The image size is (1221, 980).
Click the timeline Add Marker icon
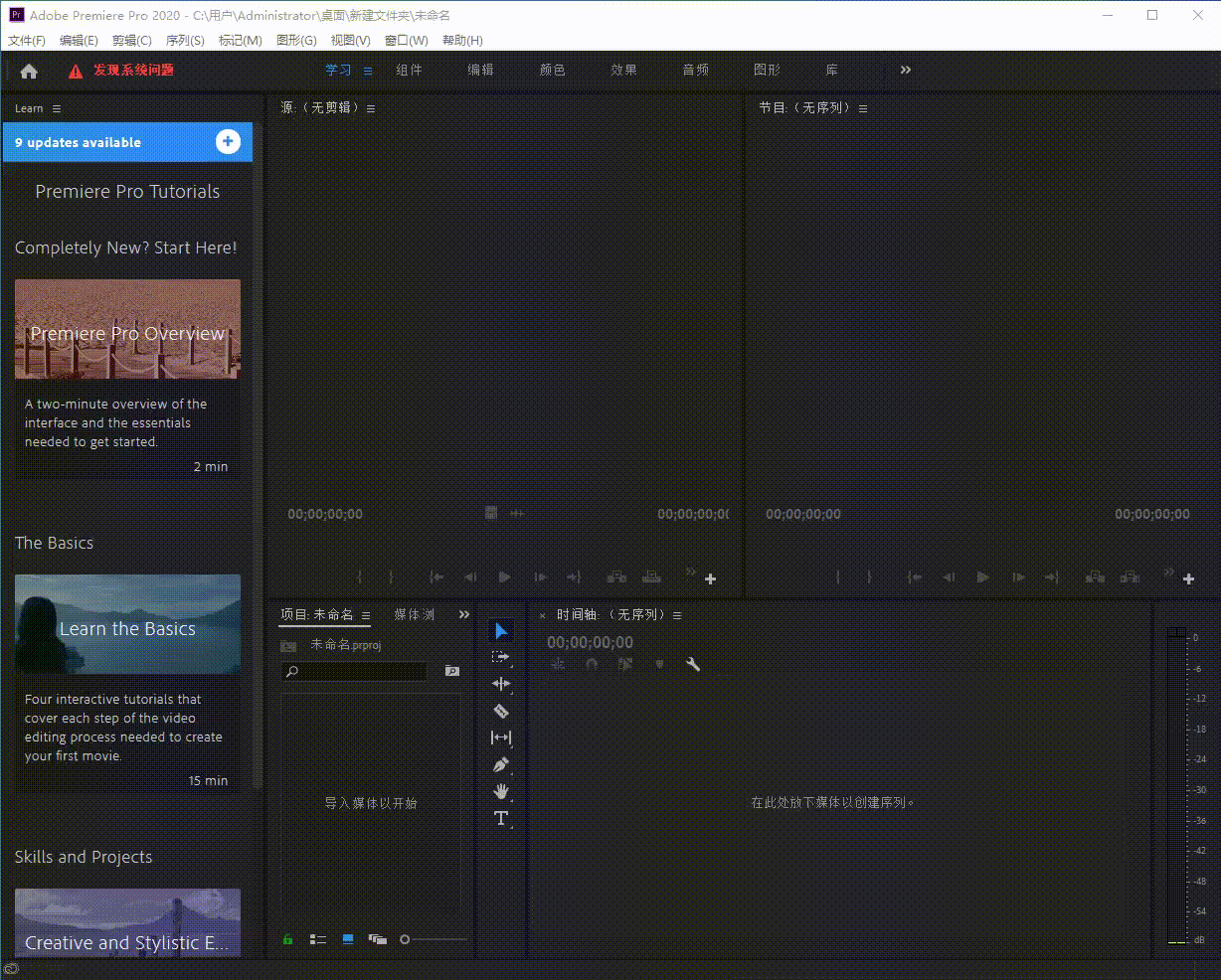(658, 664)
